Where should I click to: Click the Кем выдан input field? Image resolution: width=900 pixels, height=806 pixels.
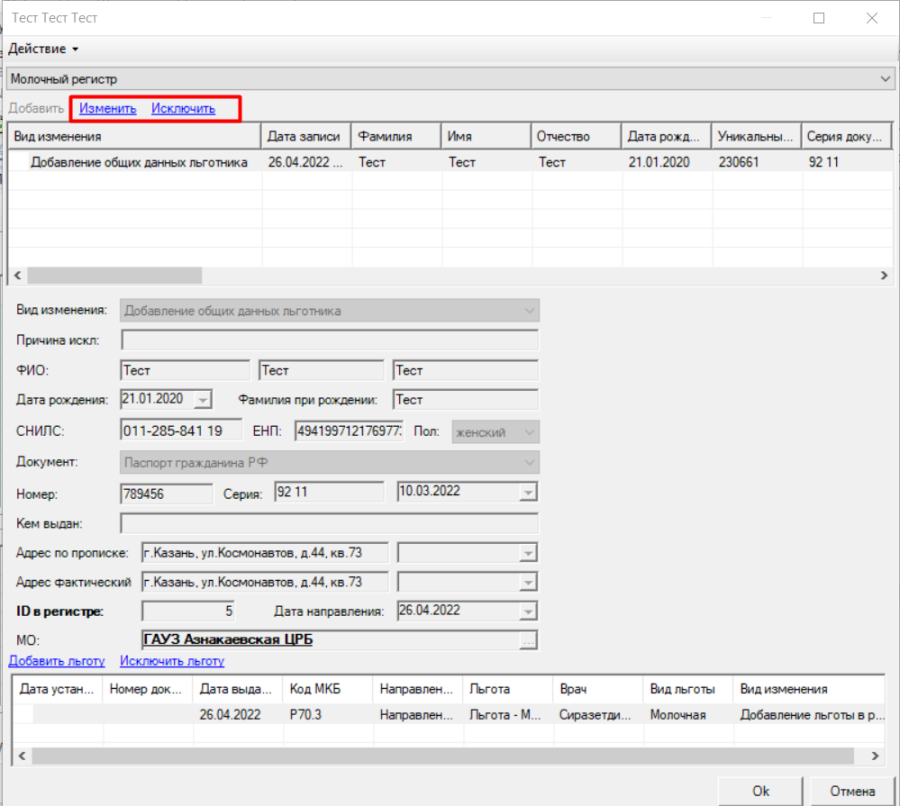point(329,524)
